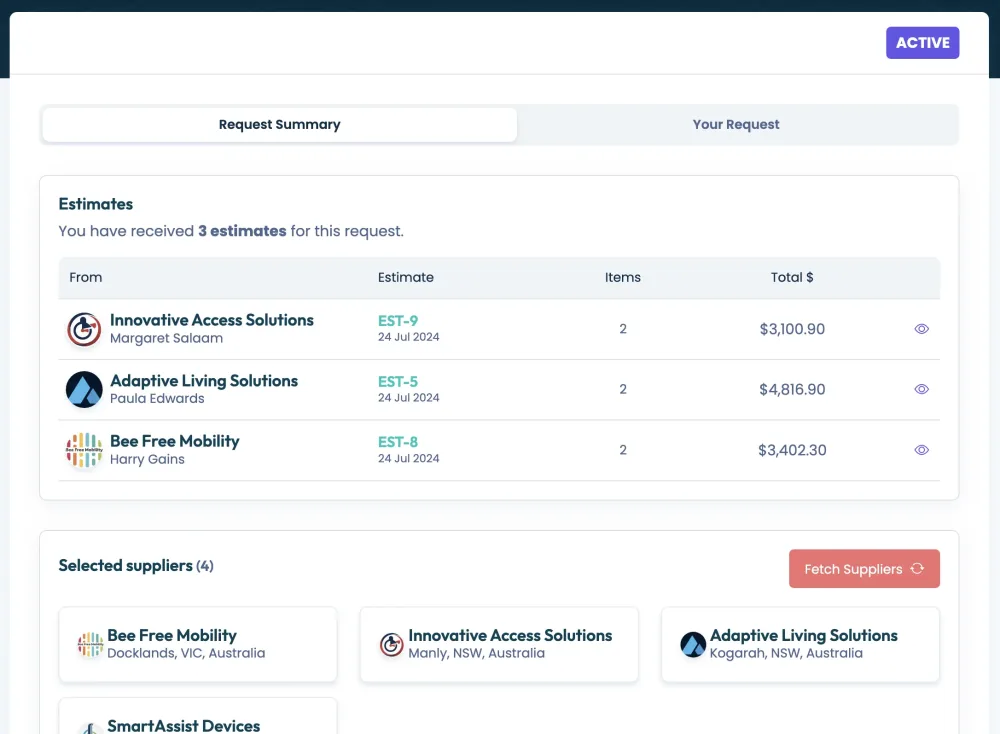The image size is (1000, 734).
Task: Switch to the Your Request tab
Action: (736, 125)
